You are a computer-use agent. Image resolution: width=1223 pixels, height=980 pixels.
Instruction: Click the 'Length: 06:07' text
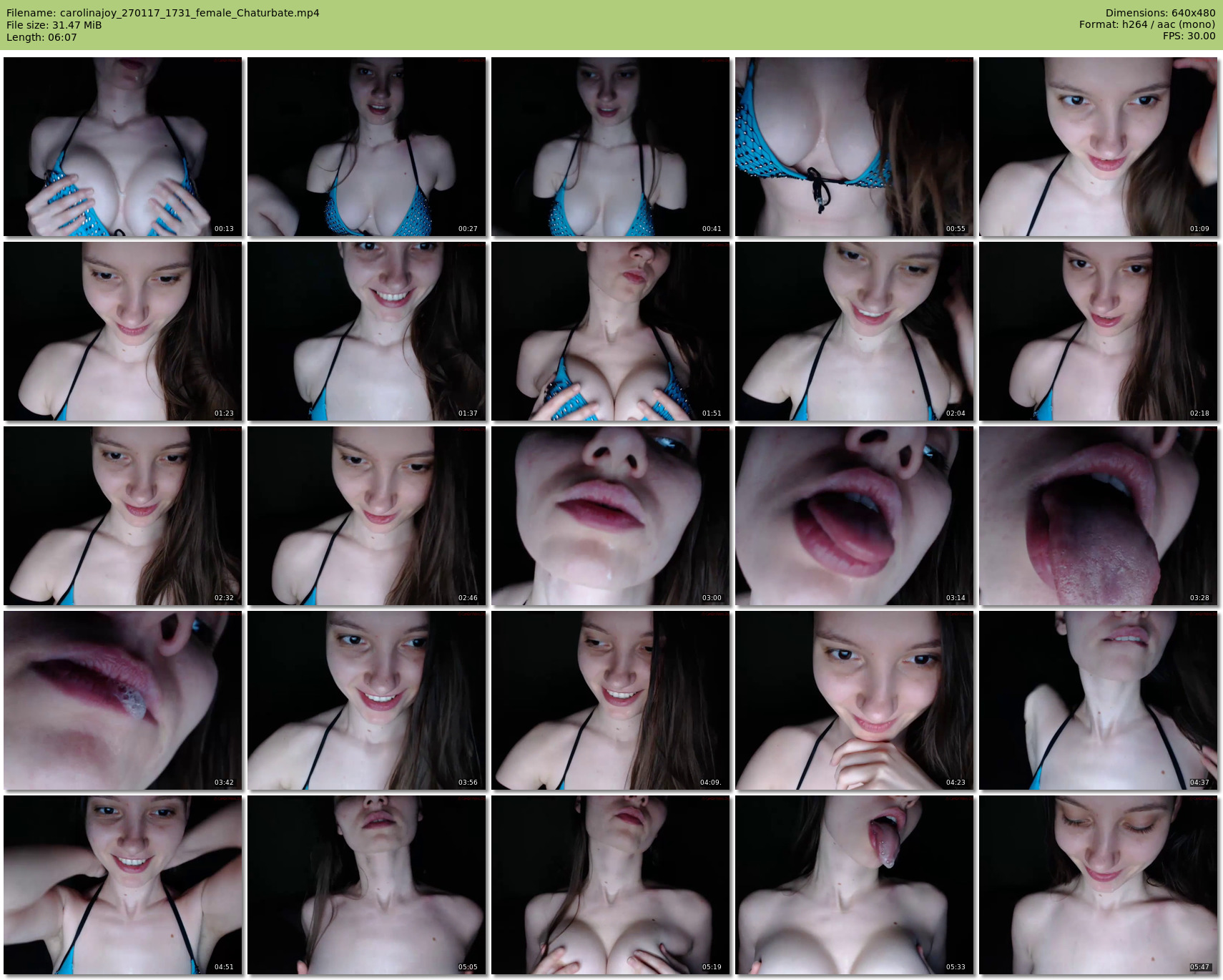(x=41, y=37)
